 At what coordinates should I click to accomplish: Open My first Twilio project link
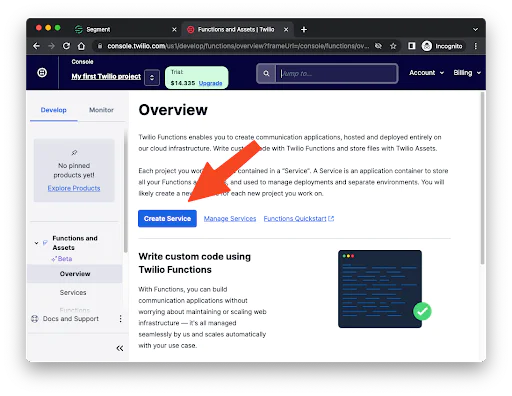(106, 76)
